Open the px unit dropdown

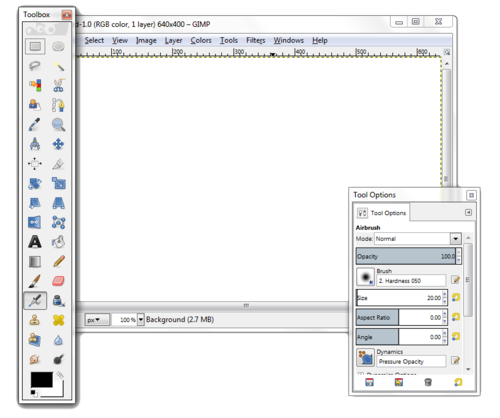97,320
